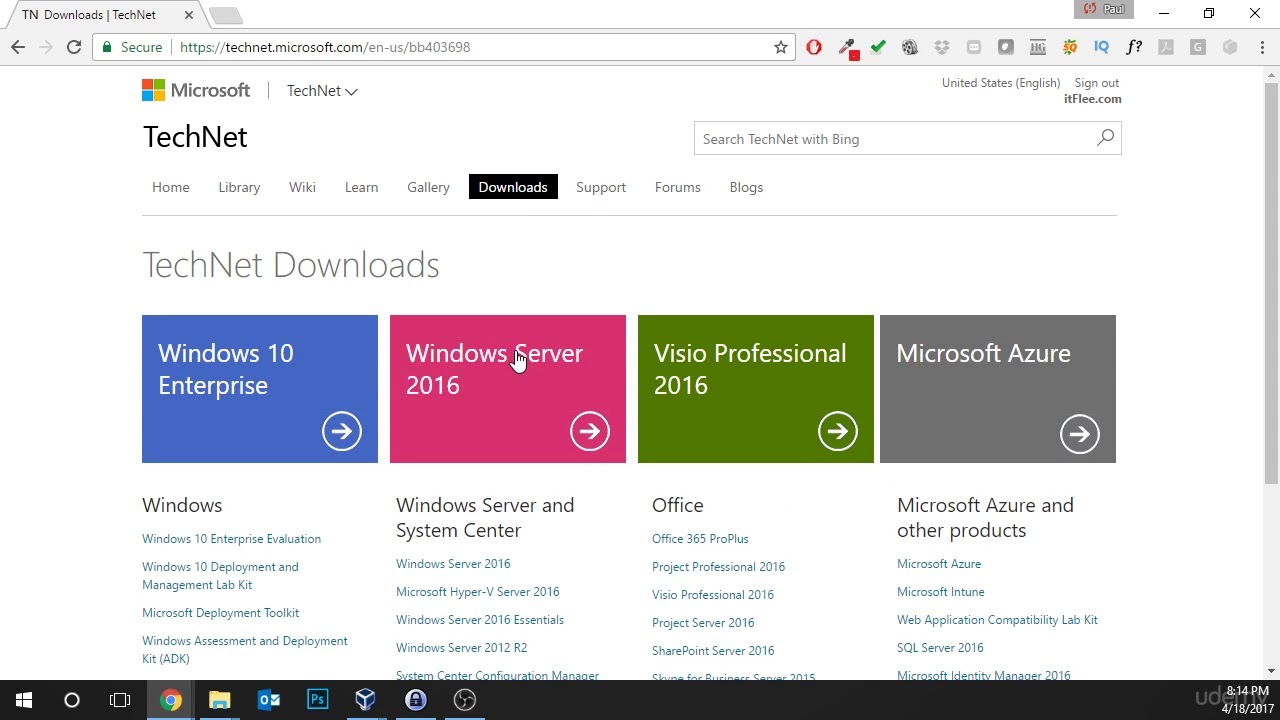Open Windows 10 Enterprise Evaluation link
The image size is (1280, 720).
(231, 539)
